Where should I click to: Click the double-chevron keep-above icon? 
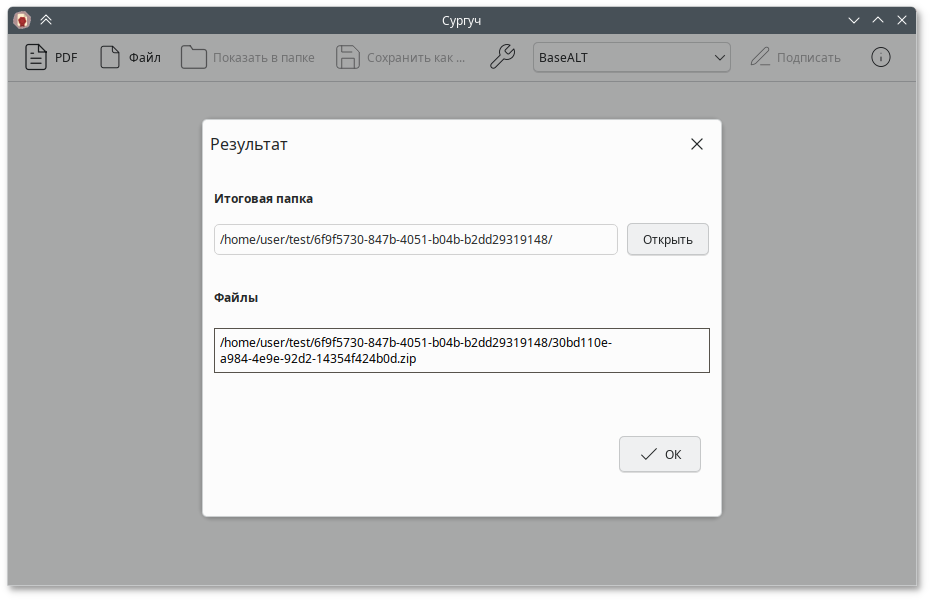tap(46, 20)
